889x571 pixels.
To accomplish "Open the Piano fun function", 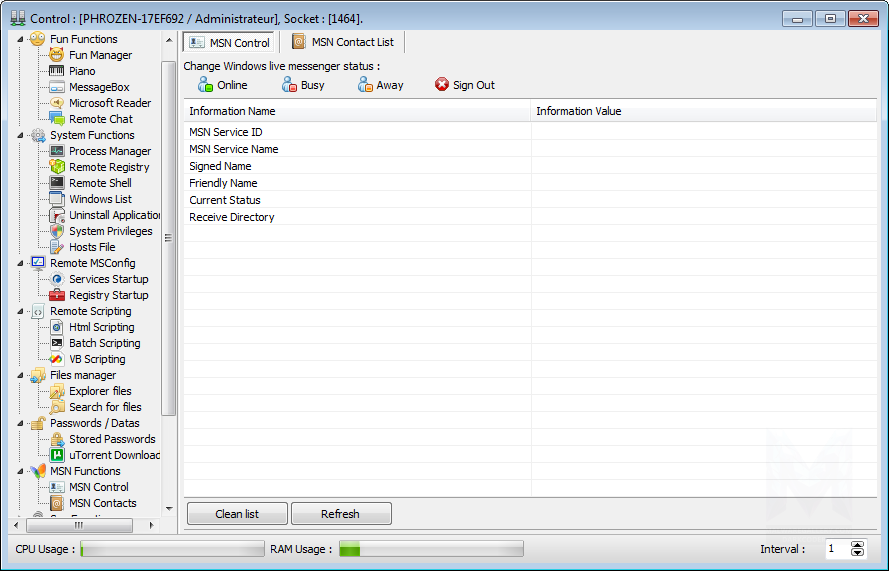I will pyautogui.click(x=82, y=71).
